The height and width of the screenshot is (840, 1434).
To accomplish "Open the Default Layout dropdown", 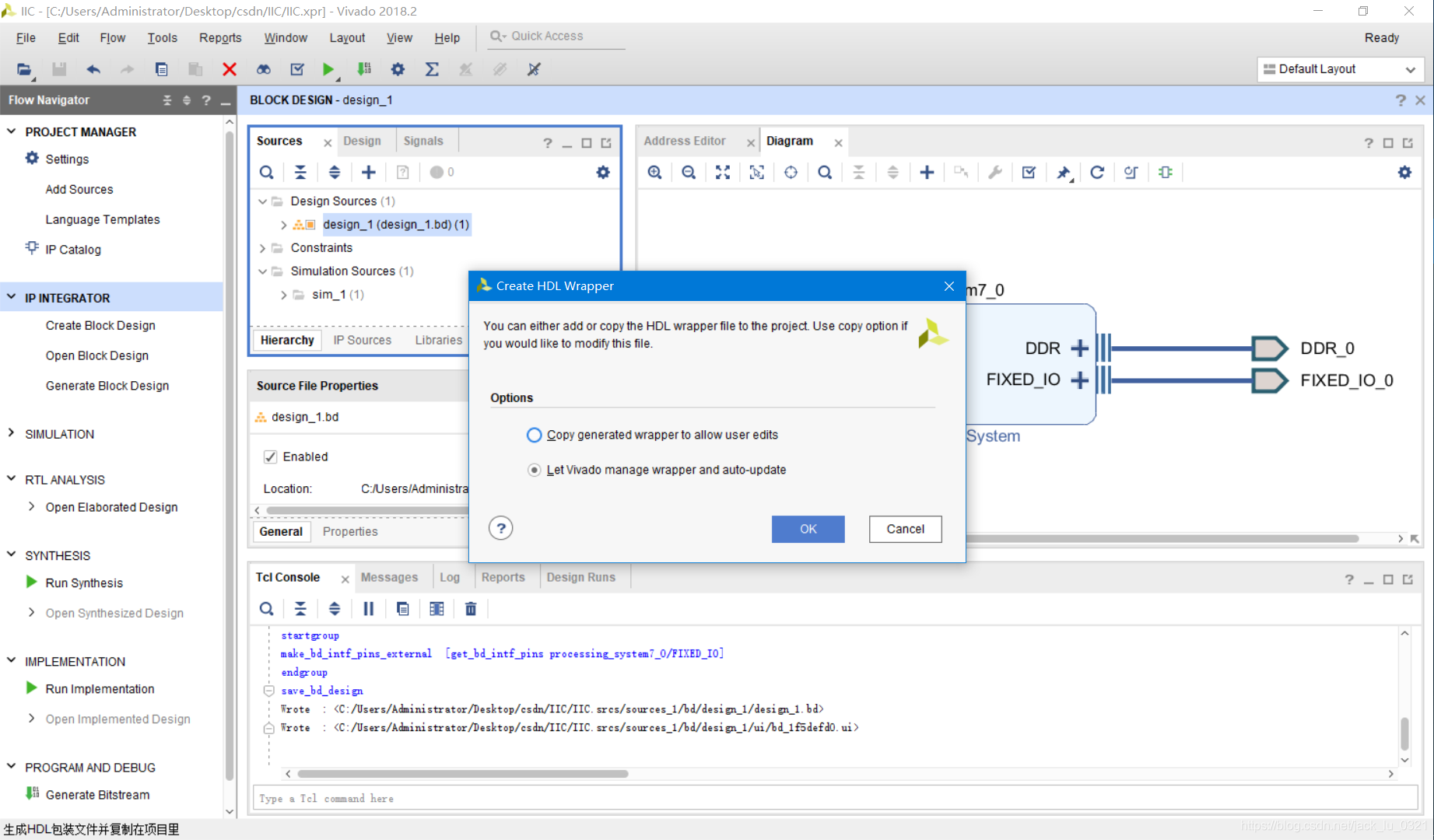I will 1340,69.
